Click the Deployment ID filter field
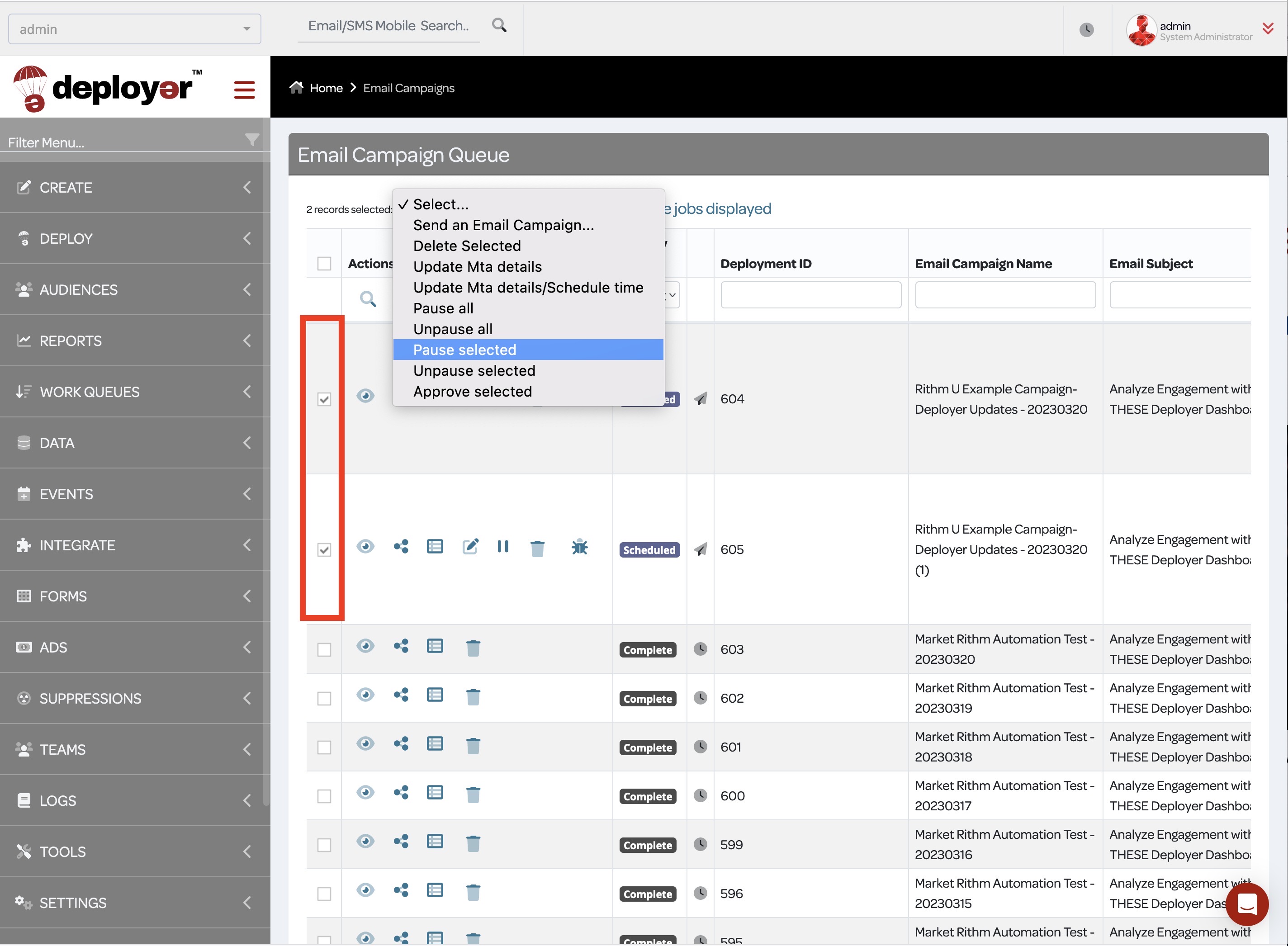 [x=810, y=295]
